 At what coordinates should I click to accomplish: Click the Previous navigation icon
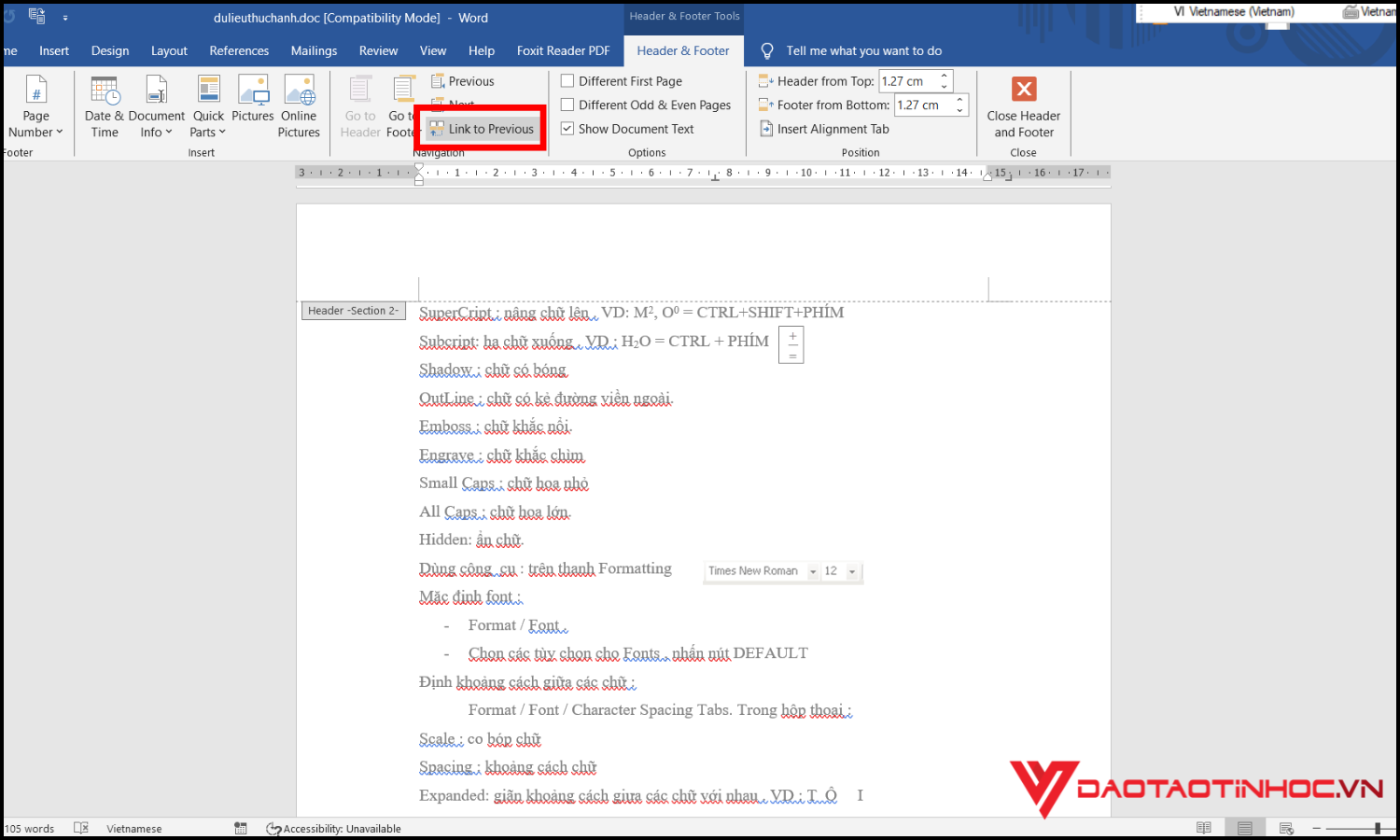[x=439, y=81]
